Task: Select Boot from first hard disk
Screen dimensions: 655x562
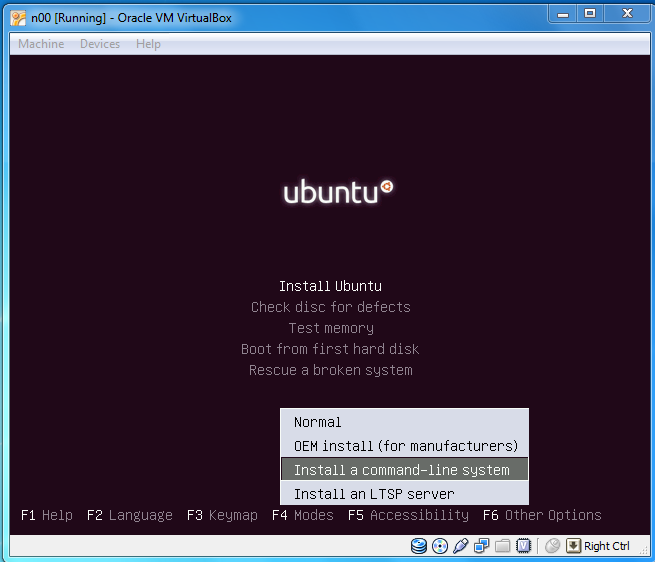Action: coord(330,349)
